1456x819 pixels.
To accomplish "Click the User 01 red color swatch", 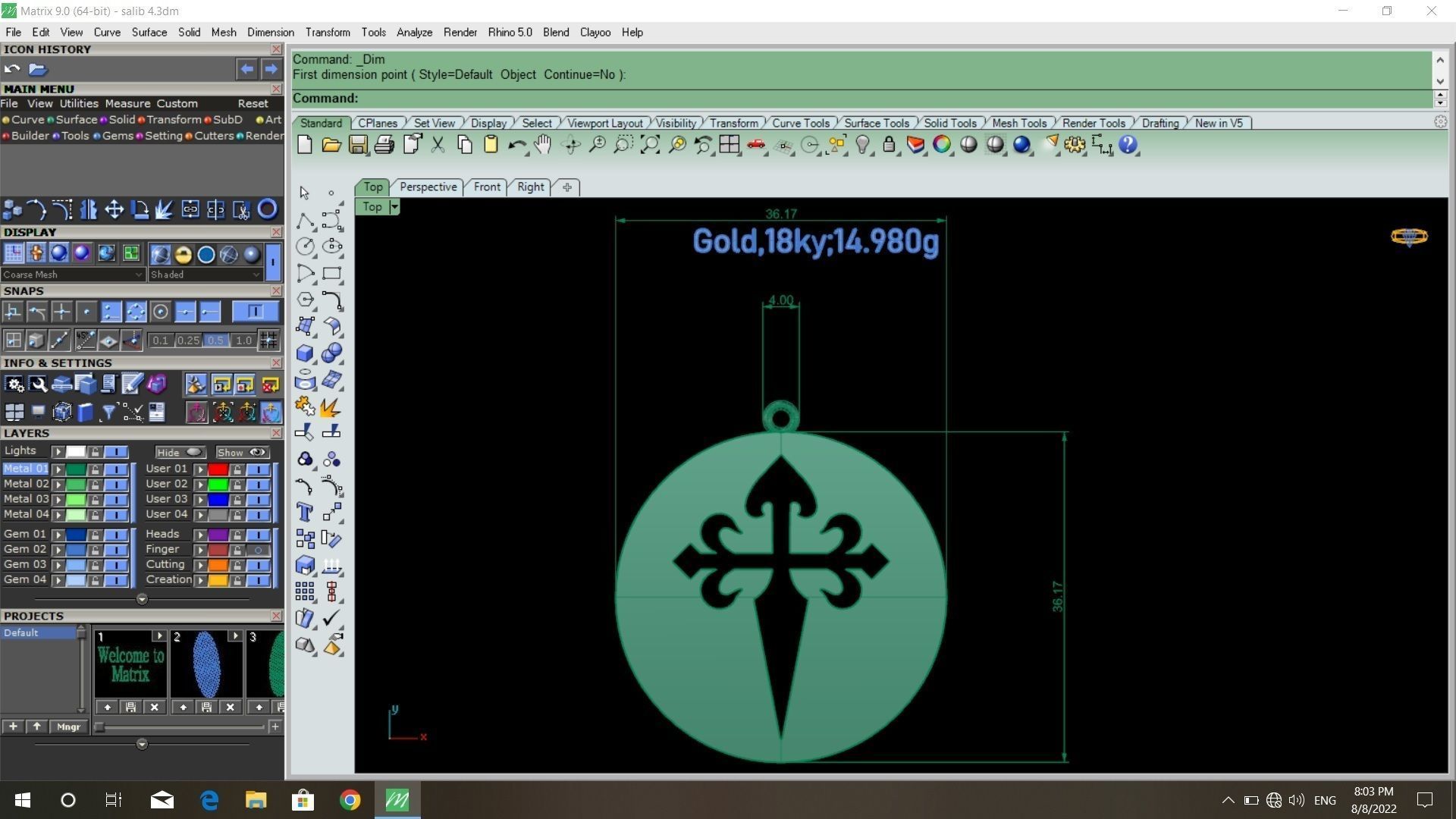I will pos(218,469).
